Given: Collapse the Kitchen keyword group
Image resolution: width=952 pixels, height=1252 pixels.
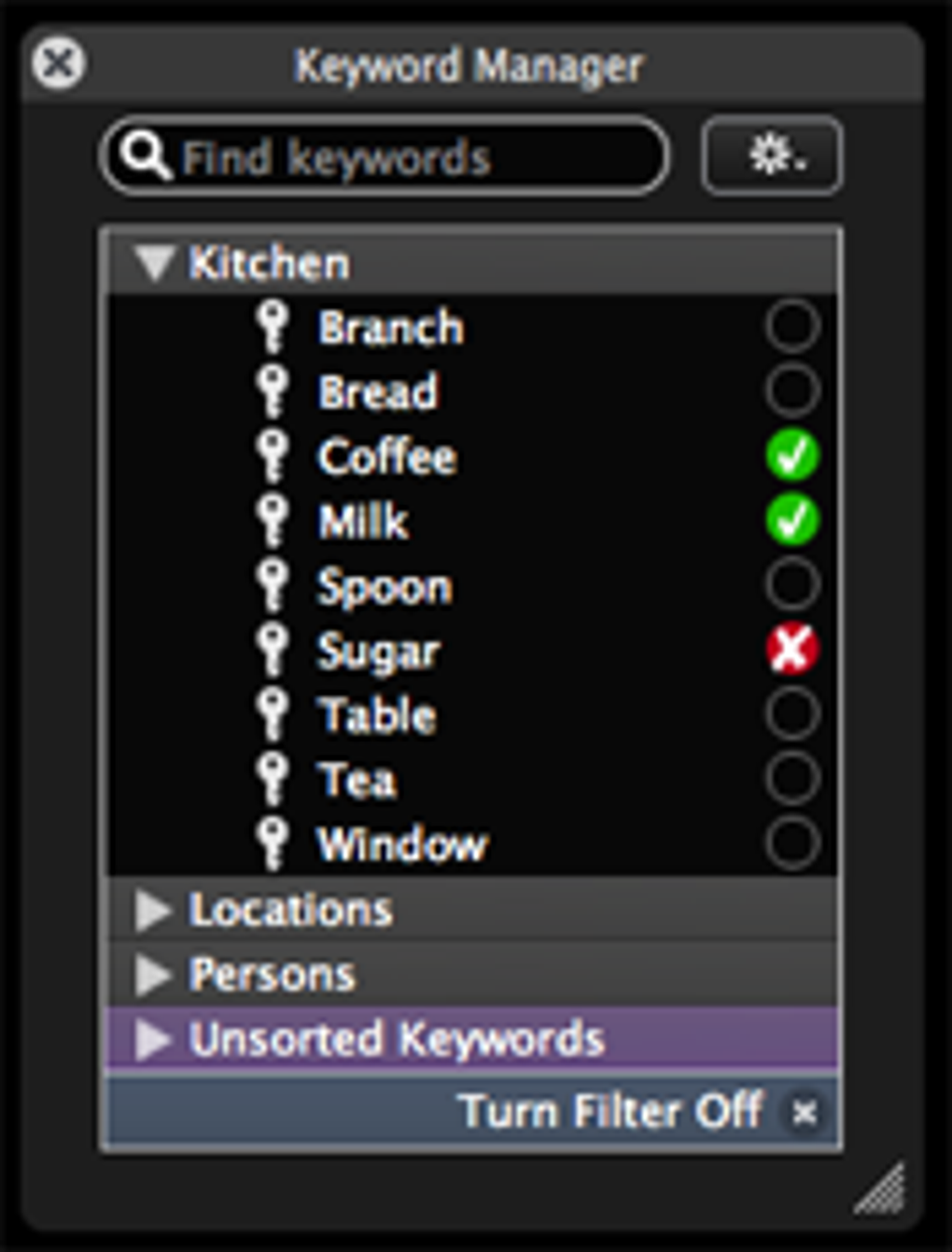Looking at the screenshot, I should pos(154,263).
